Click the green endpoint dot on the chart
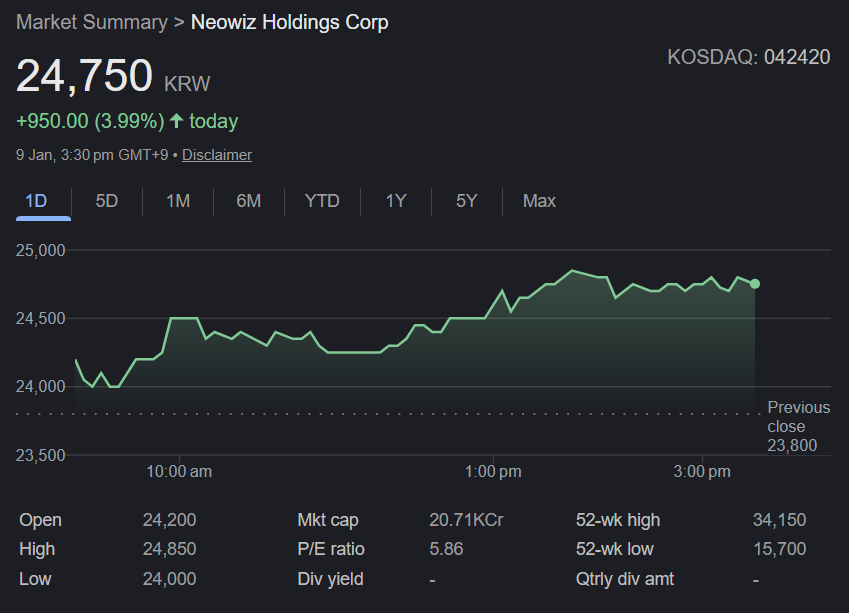The width and height of the screenshot is (849, 613). pos(755,284)
